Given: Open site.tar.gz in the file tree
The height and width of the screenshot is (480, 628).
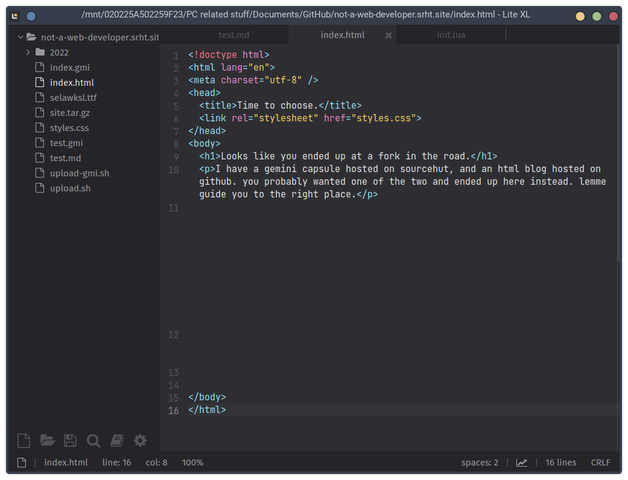Looking at the screenshot, I should pos(70,113).
